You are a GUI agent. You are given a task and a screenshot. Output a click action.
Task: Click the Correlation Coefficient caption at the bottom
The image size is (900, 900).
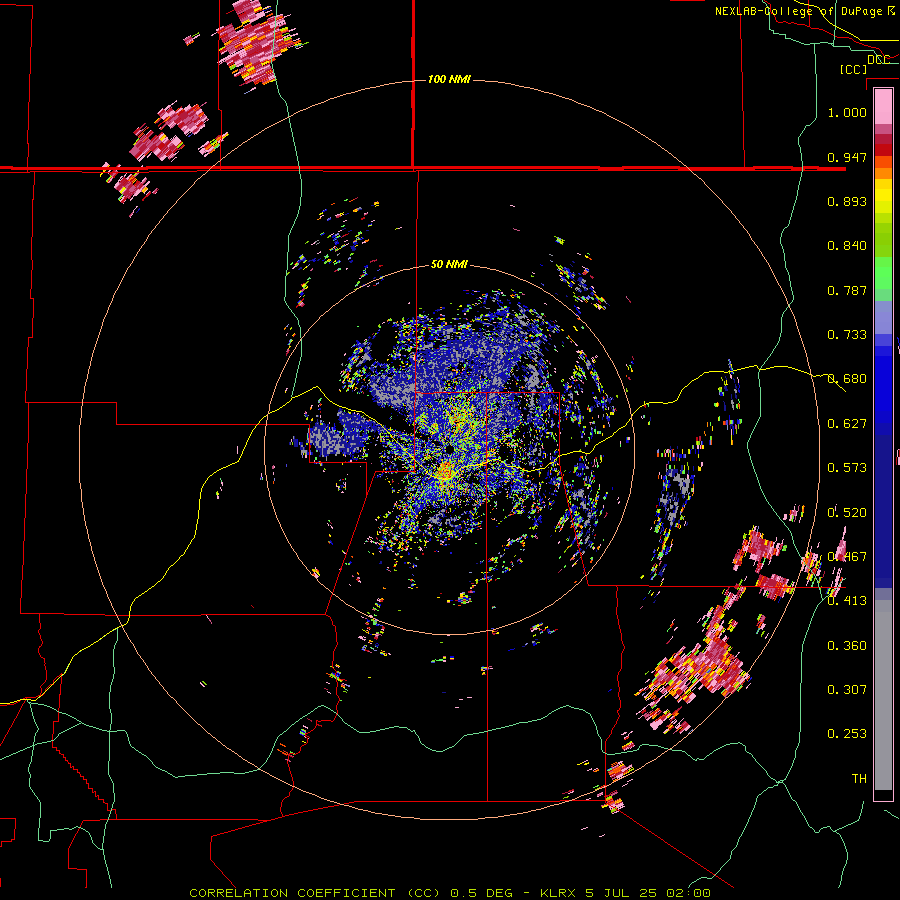(x=450, y=893)
